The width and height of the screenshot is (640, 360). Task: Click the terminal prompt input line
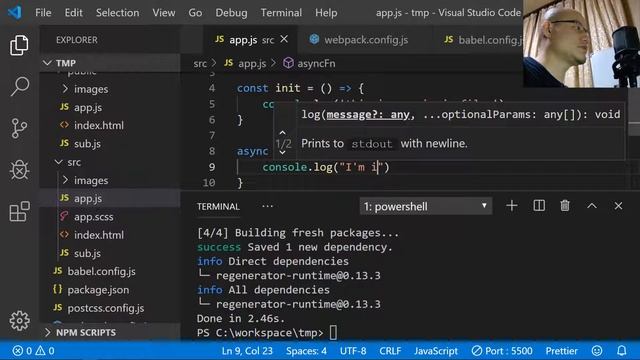click(267, 333)
